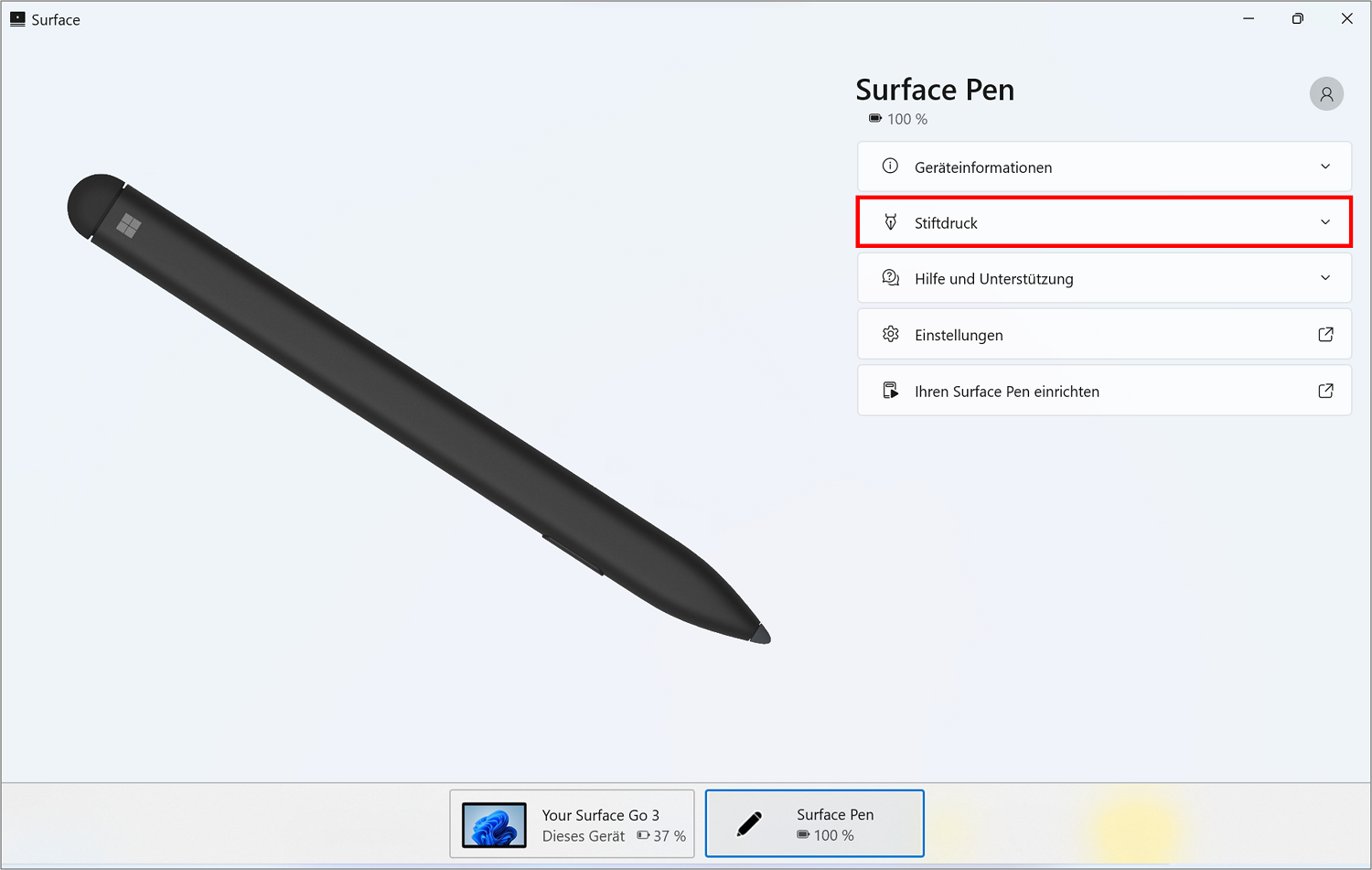Expand the Stiftdruck section chevron
The width and height of the screenshot is (1372, 870).
click(x=1325, y=222)
